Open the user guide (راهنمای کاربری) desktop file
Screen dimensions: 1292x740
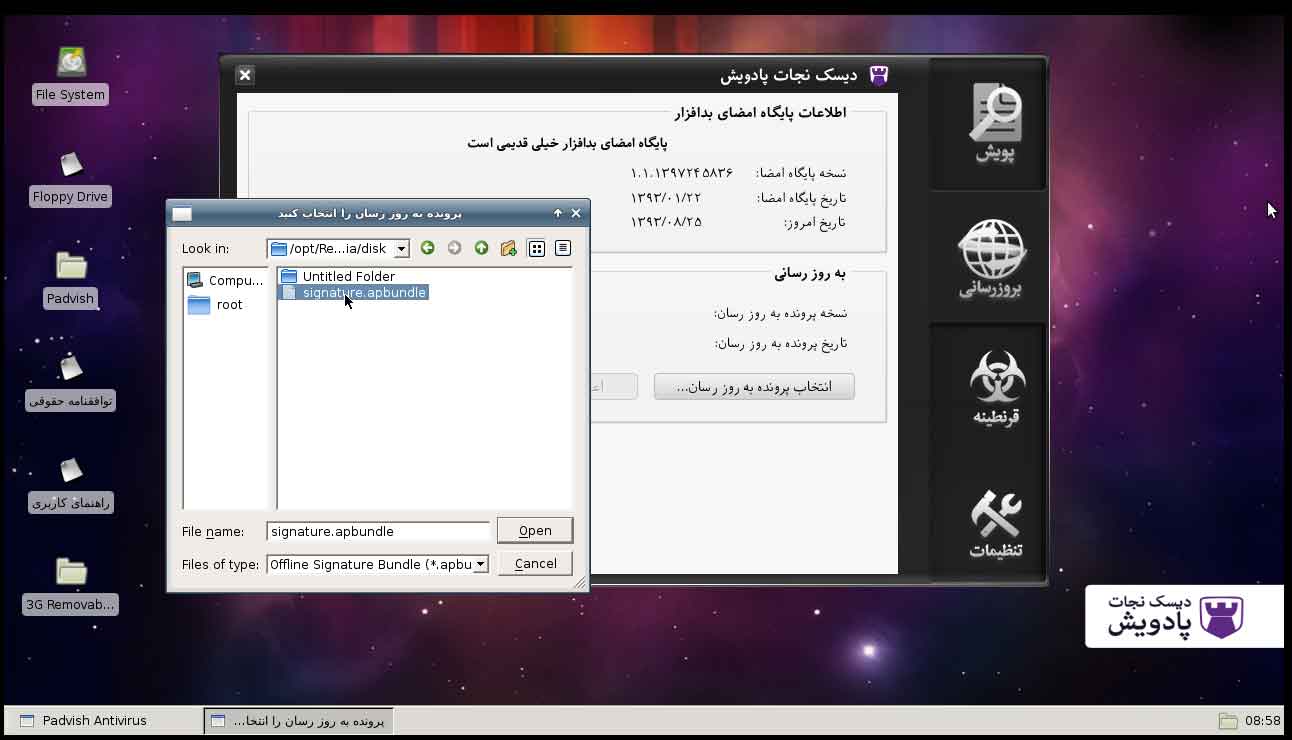[70, 484]
